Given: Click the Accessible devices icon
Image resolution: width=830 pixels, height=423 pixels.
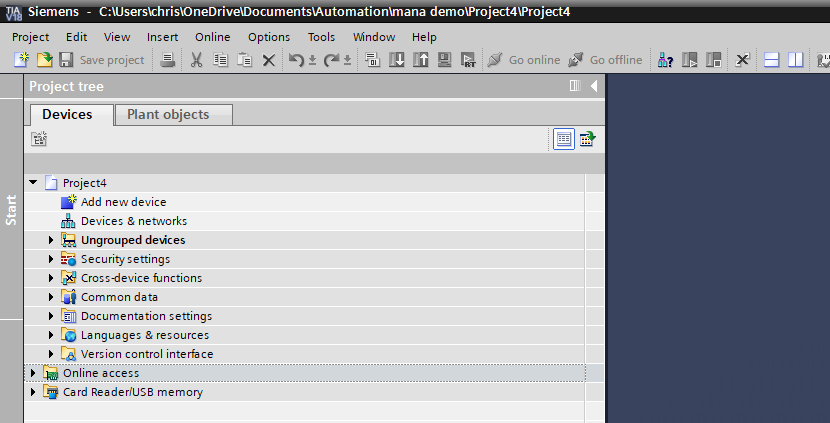Looking at the screenshot, I should (x=665, y=60).
